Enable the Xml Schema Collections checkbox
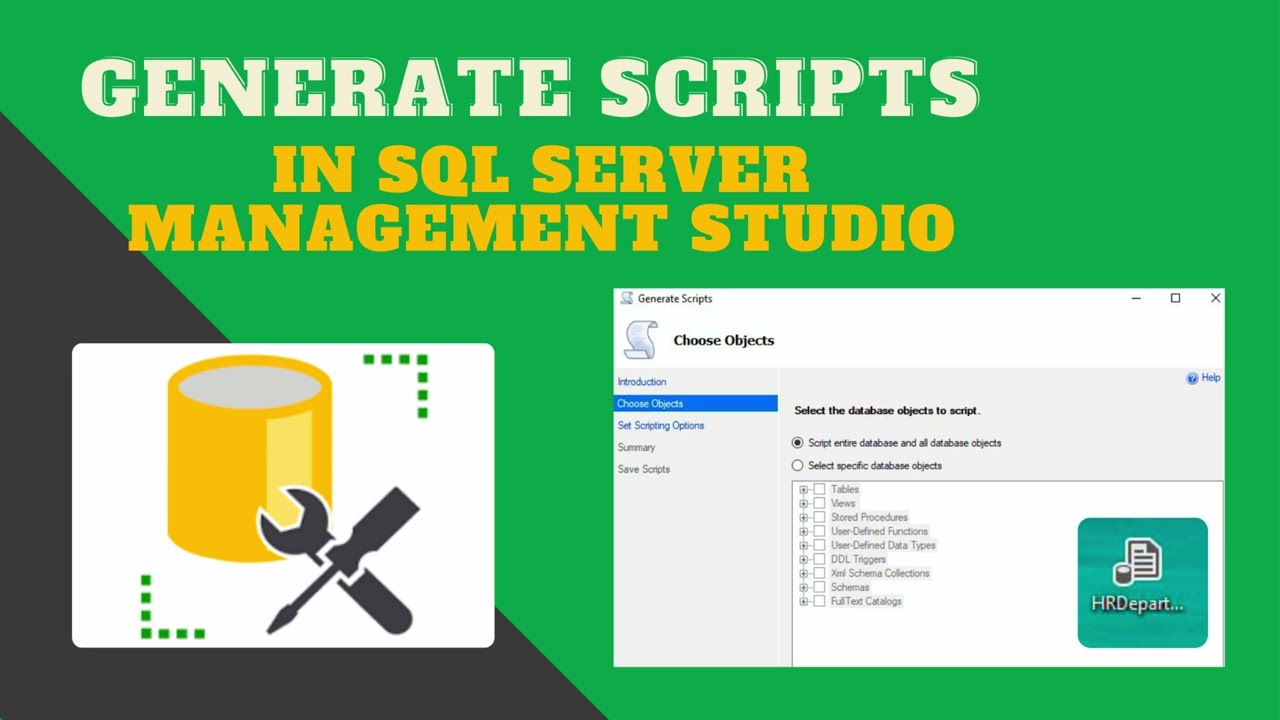The width and height of the screenshot is (1280, 720). tap(819, 574)
